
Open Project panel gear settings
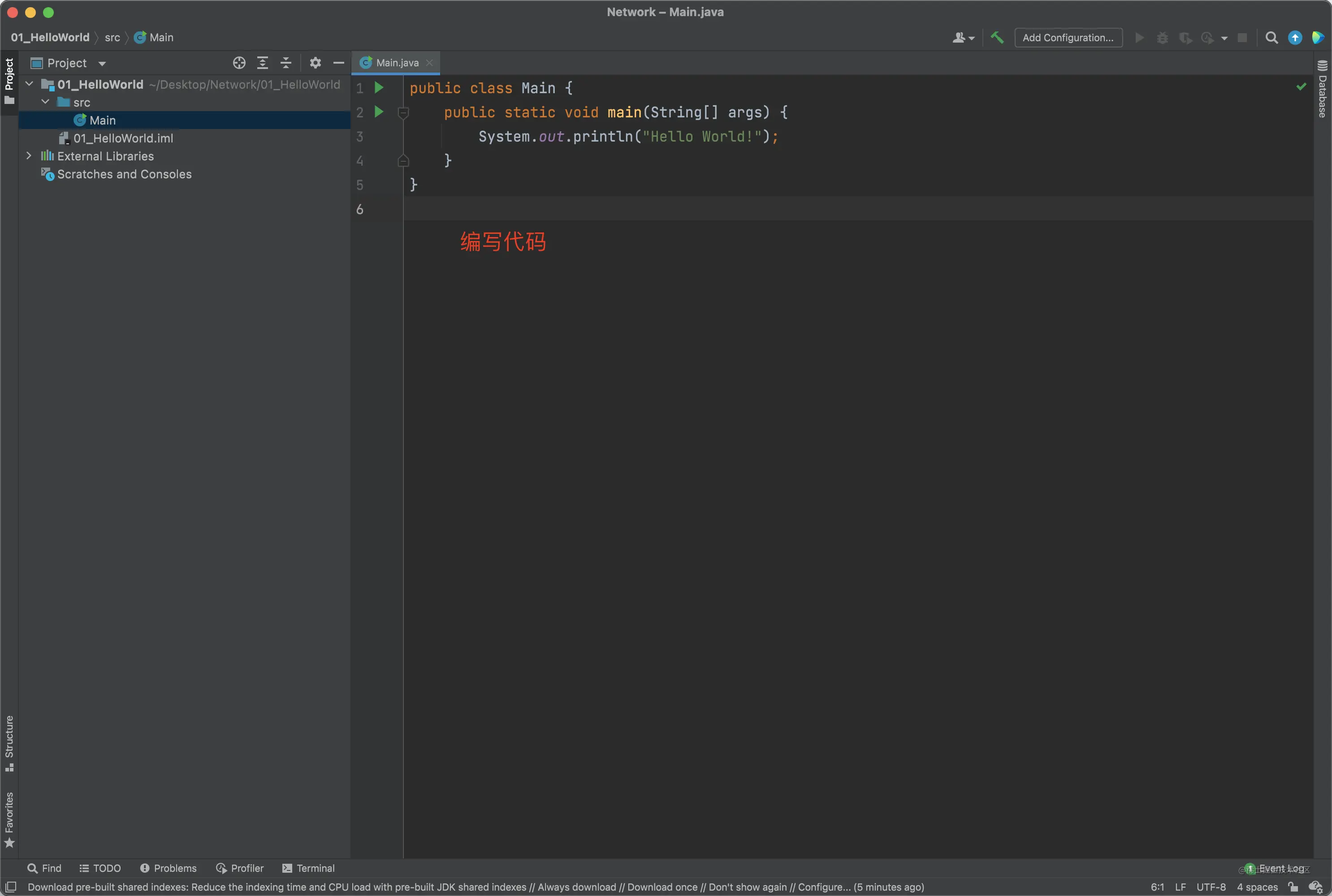click(x=315, y=63)
